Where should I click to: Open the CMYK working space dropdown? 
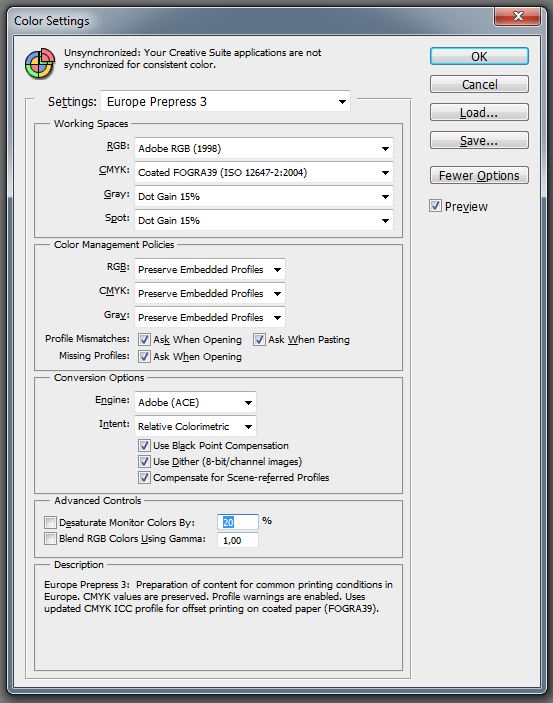pyautogui.click(x=264, y=173)
